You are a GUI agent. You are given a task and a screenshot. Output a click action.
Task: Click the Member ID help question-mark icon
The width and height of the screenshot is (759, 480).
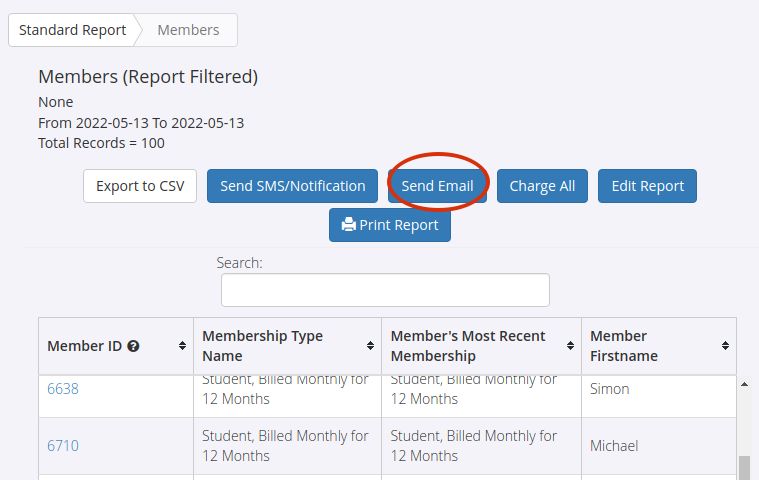(x=133, y=346)
